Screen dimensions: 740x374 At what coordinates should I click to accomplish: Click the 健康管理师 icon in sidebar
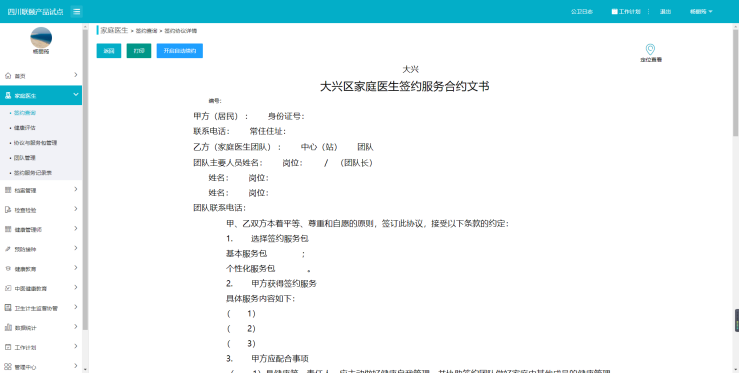pyautogui.click(x=8, y=230)
